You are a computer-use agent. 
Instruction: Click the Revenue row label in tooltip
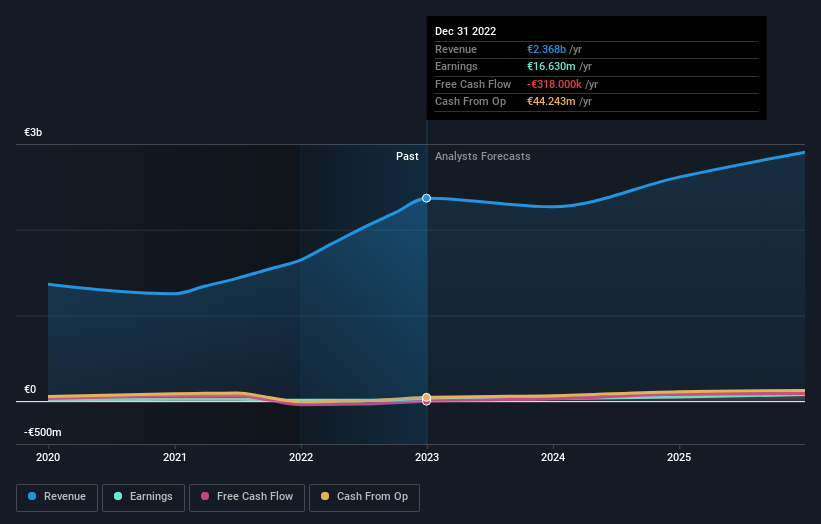[456, 49]
